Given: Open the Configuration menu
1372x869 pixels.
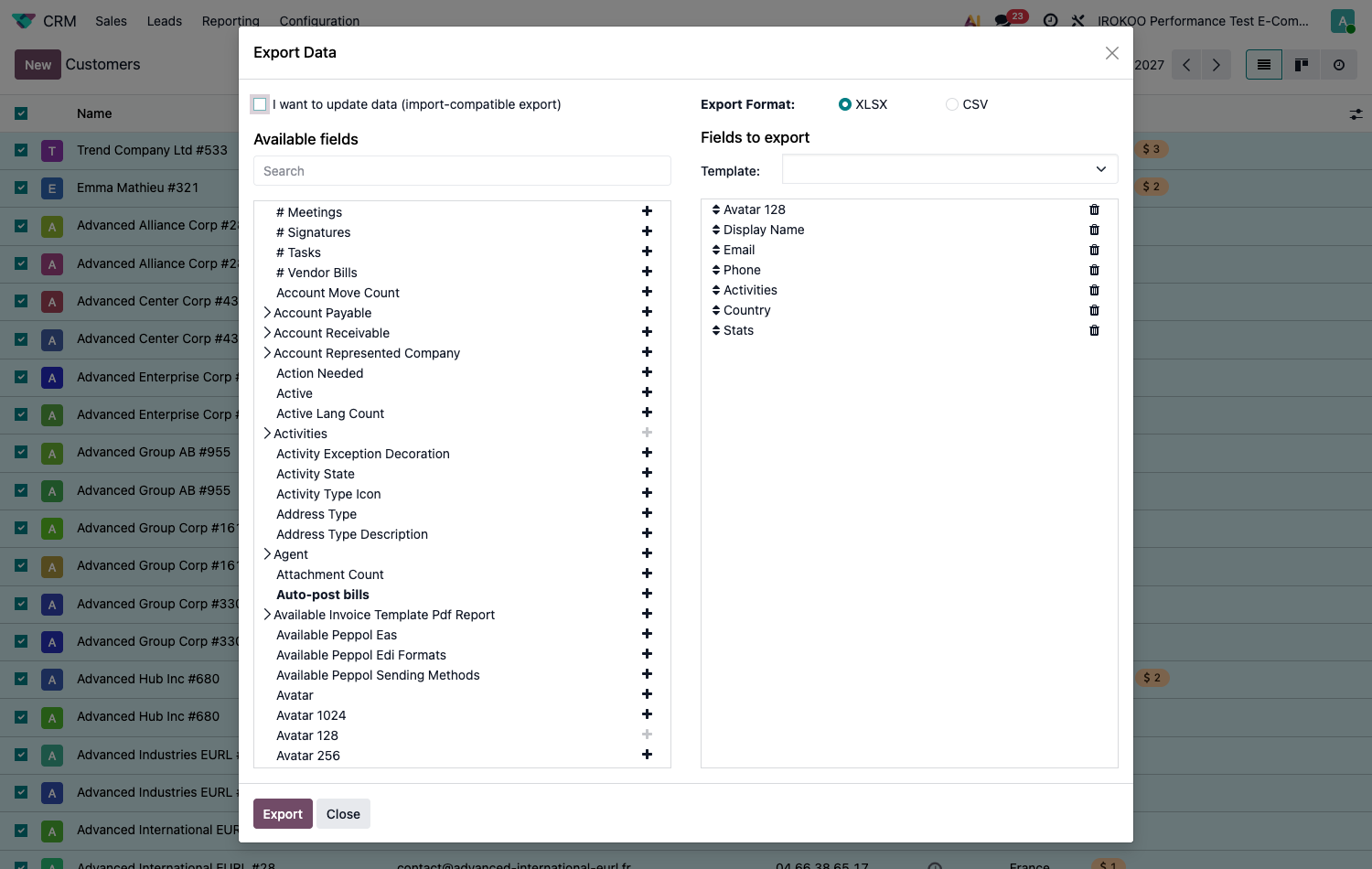Looking at the screenshot, I should pyautogui.click(x=319, y=21).
